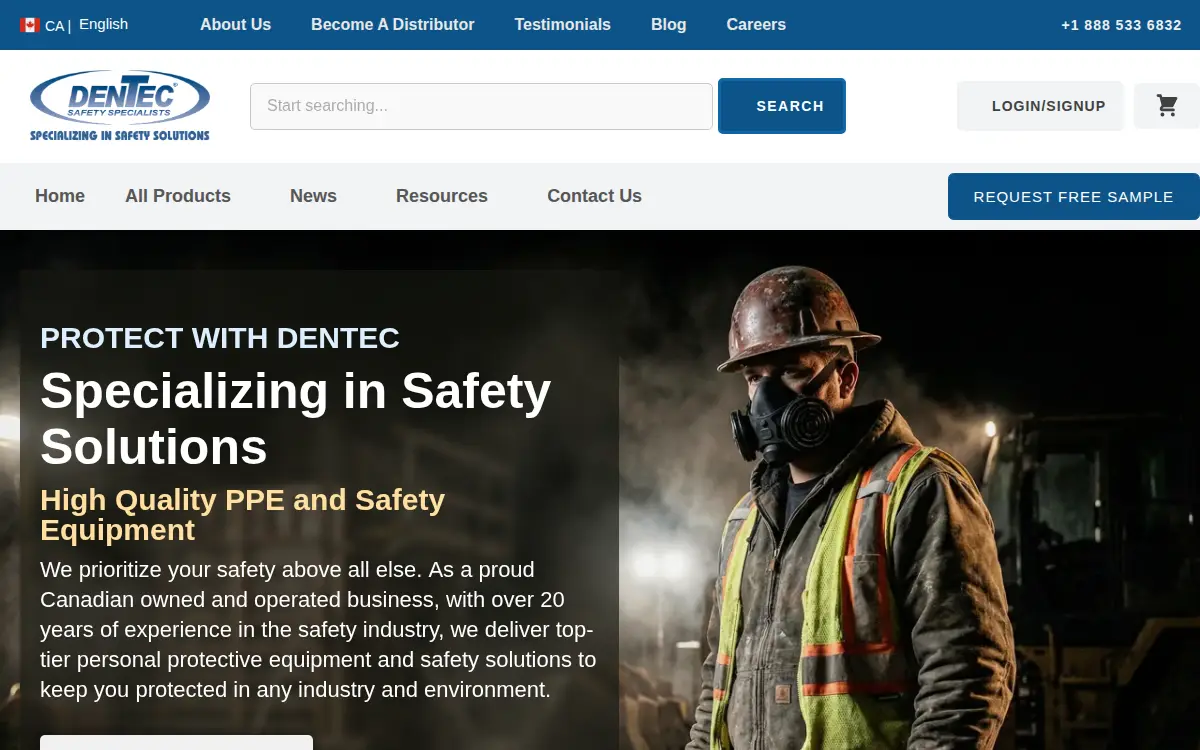Expand the All Products menu

(x=178, y=196)
